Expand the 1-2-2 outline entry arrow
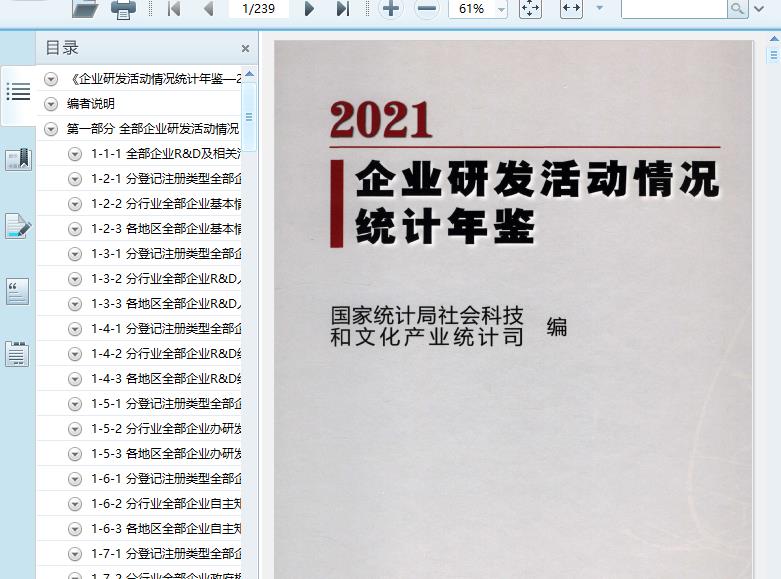 point(75,204)
